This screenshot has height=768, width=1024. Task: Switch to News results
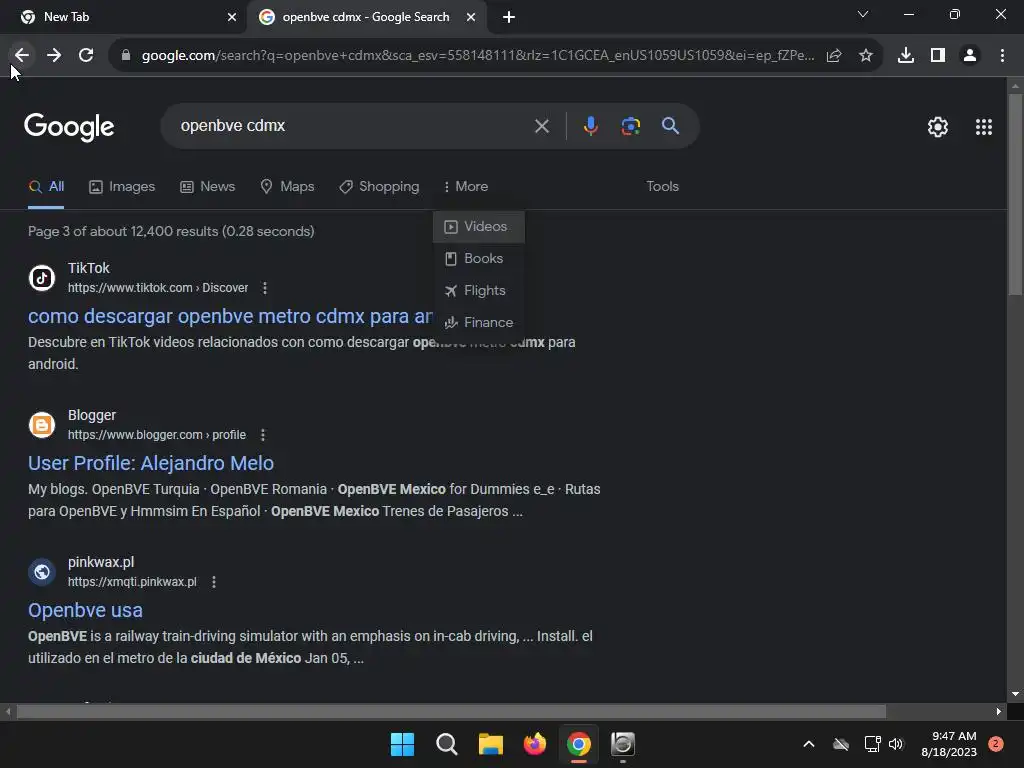click(208, 187)
